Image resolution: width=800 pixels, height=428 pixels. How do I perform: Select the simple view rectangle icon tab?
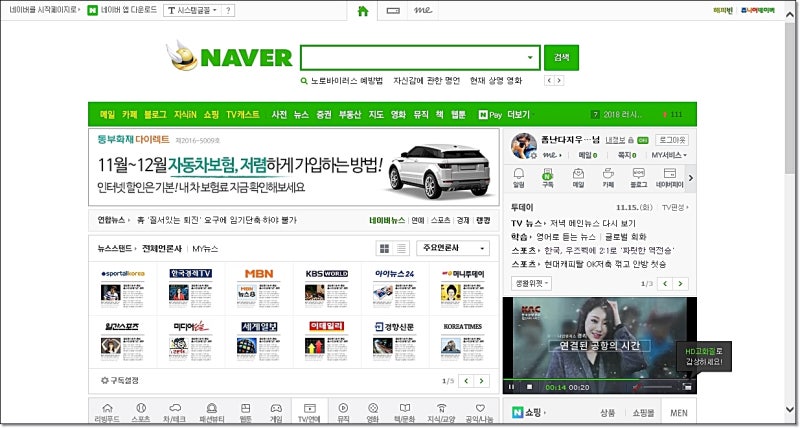coord(393,11)
